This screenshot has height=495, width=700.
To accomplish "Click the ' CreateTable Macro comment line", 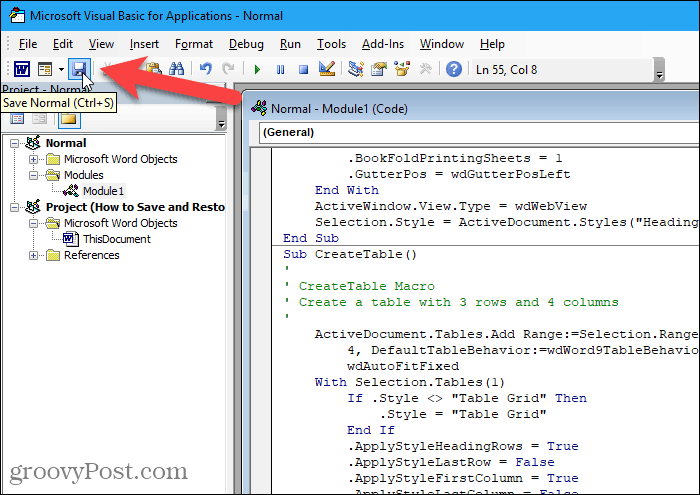I will pos(359,286).
